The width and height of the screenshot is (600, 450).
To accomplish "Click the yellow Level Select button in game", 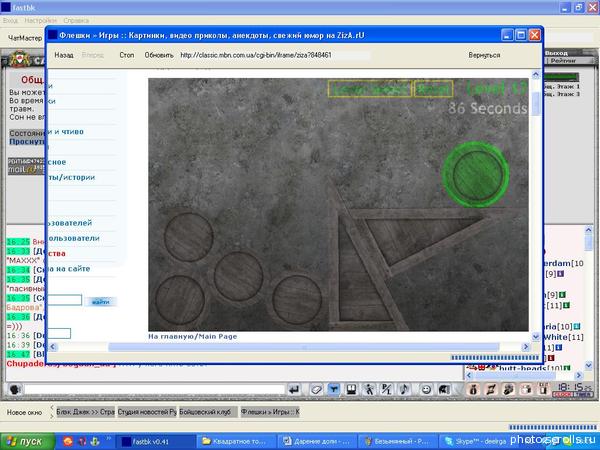I will 370,89.
